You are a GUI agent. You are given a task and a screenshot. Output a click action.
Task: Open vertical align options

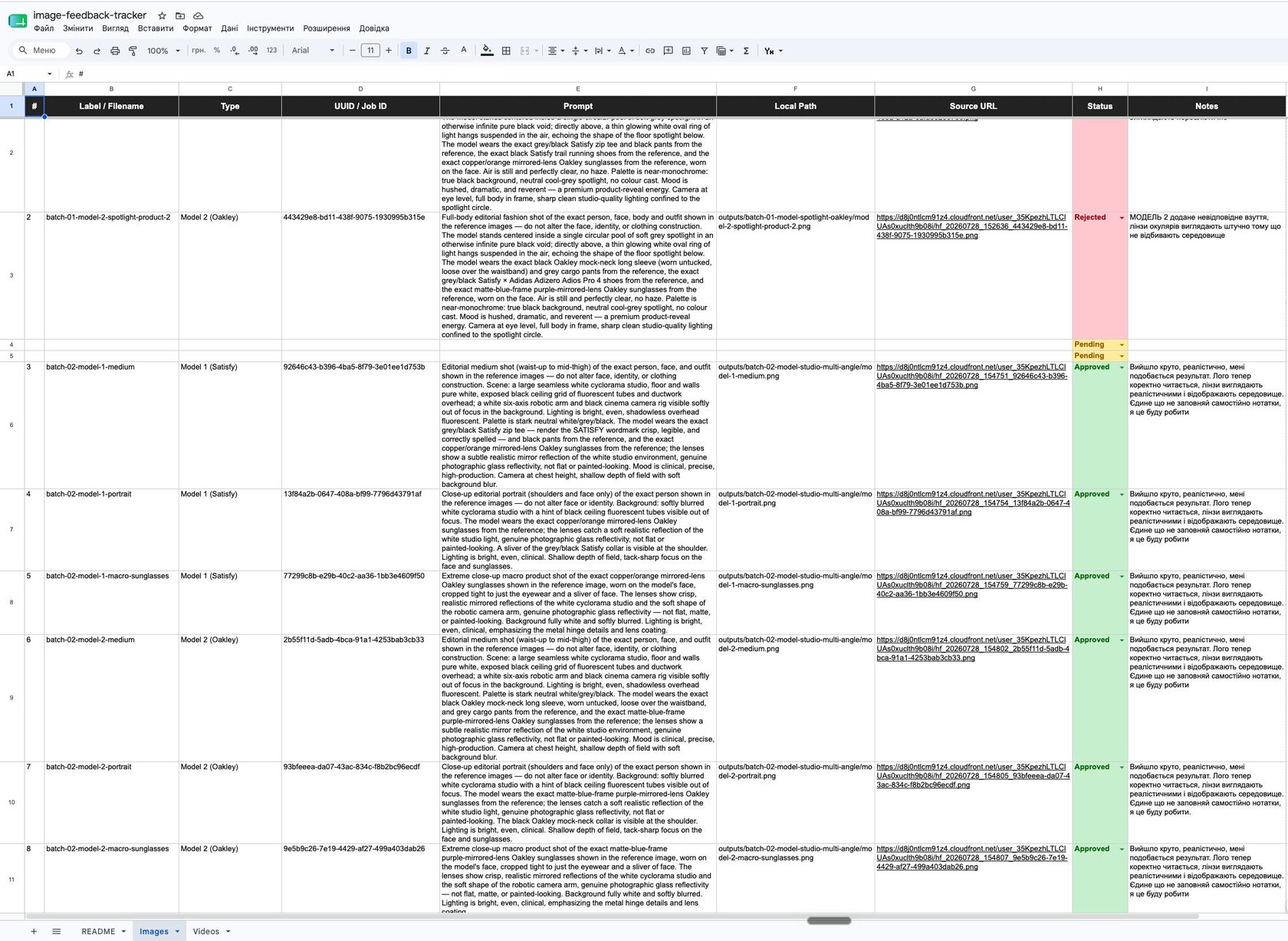[x=580, y=51]
